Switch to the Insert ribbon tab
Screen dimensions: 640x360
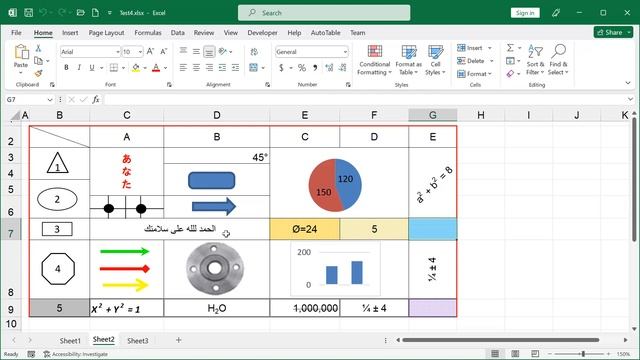point(70,33)
